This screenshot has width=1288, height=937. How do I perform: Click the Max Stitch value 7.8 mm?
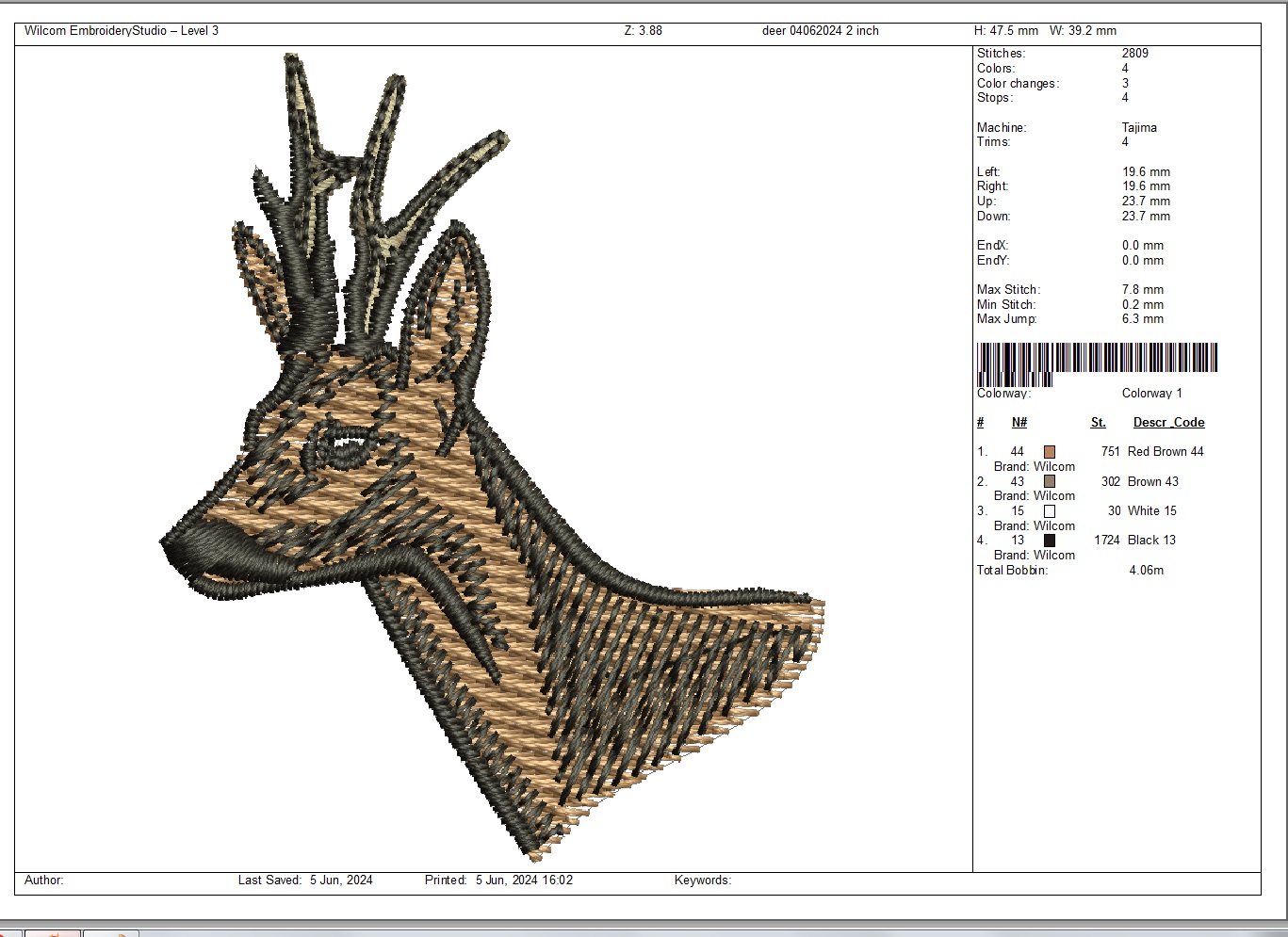(x=1142, y=290)
